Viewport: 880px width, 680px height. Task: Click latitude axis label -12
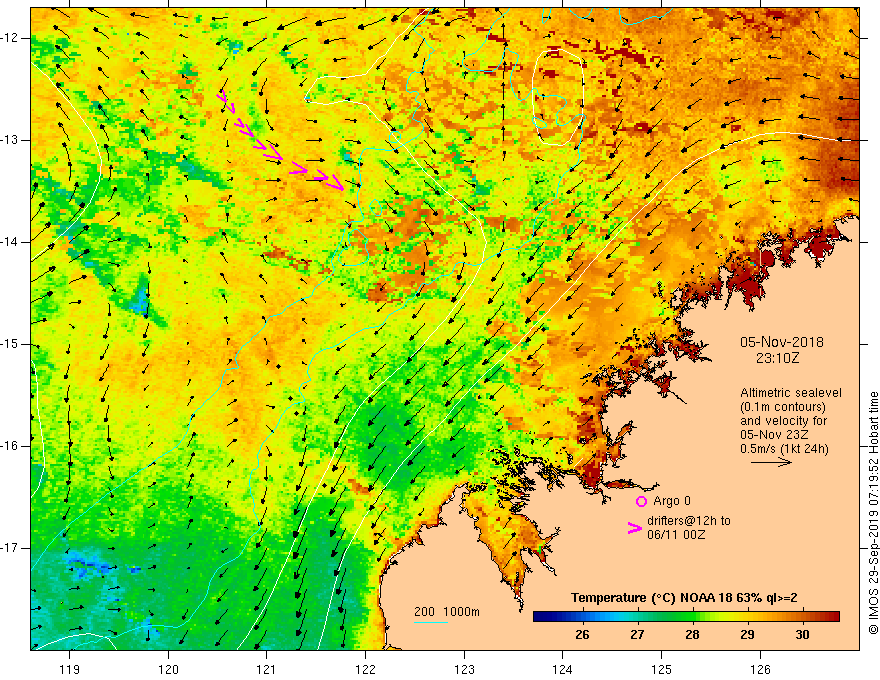click(x=10, y=38)
